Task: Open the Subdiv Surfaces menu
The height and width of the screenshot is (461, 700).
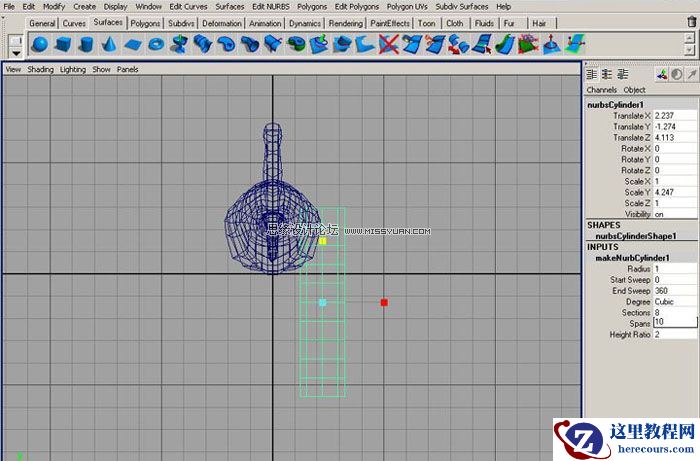Action: click(x=462, y=6)
